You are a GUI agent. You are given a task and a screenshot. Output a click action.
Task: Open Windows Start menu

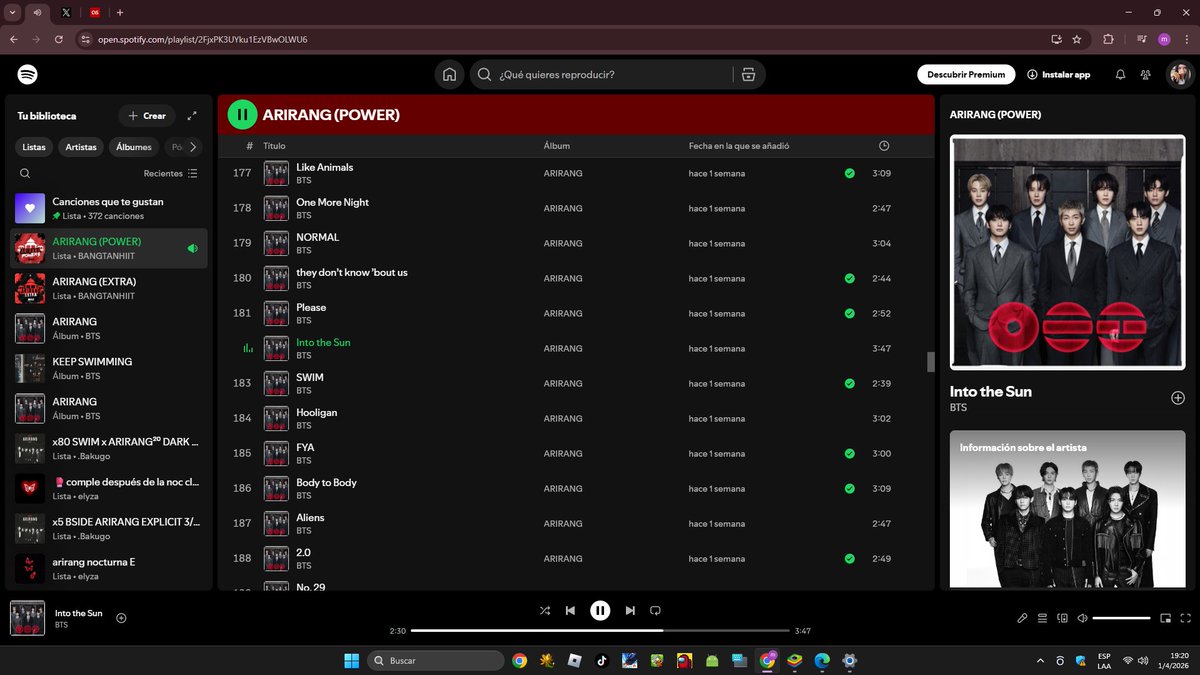tap(352, 660)
